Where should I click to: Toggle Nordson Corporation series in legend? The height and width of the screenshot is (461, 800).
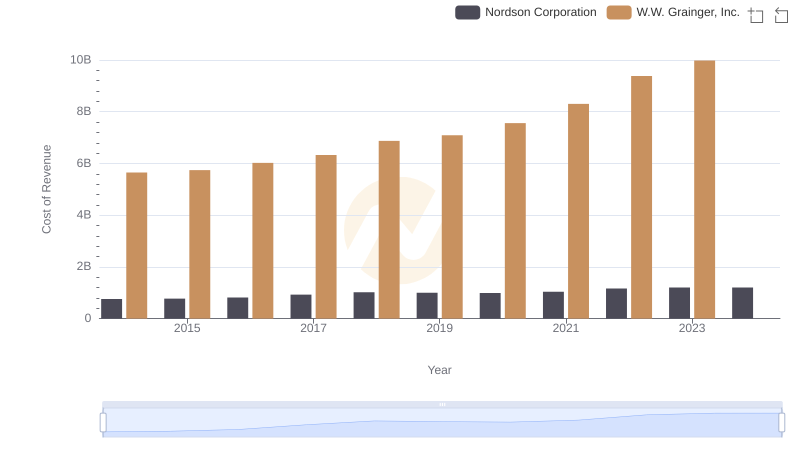coord(526,12)
